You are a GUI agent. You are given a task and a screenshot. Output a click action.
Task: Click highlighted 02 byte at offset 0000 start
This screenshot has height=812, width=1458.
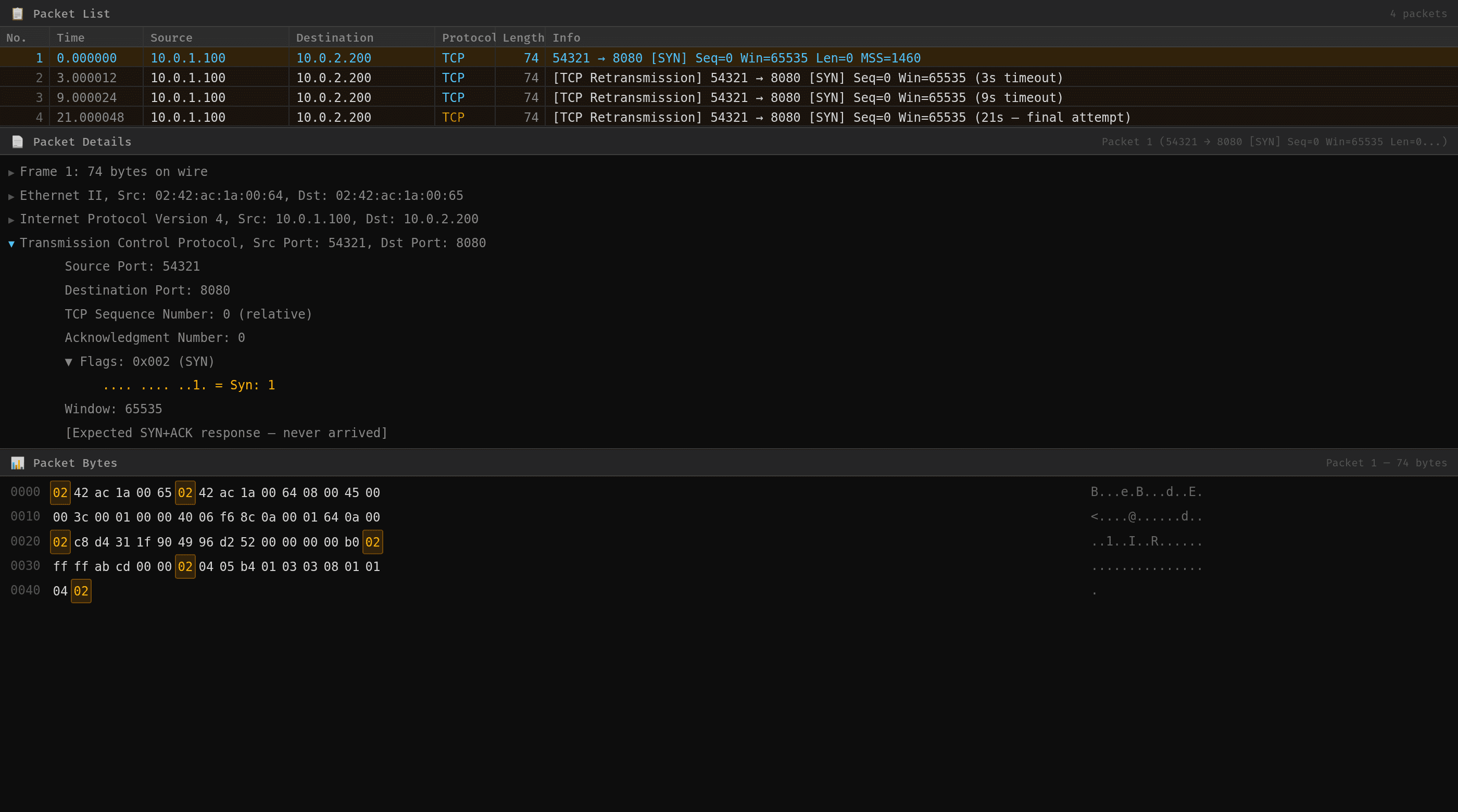[x=60, y=493]
